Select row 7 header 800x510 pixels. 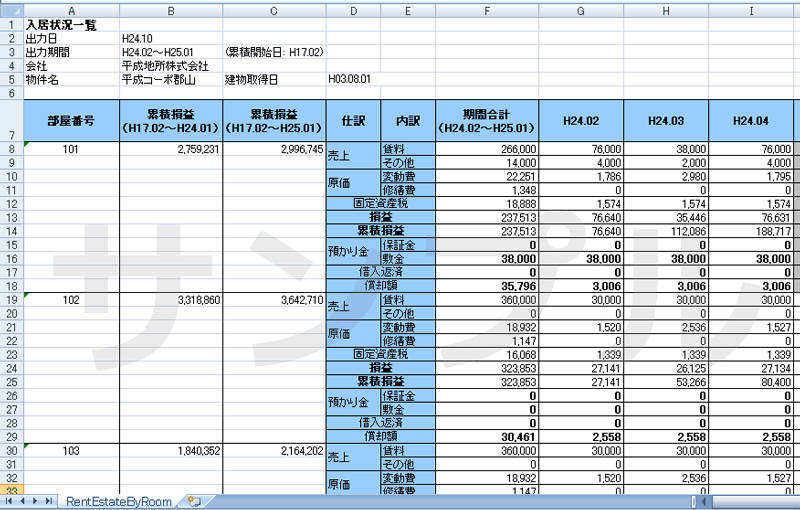(10, 120)
